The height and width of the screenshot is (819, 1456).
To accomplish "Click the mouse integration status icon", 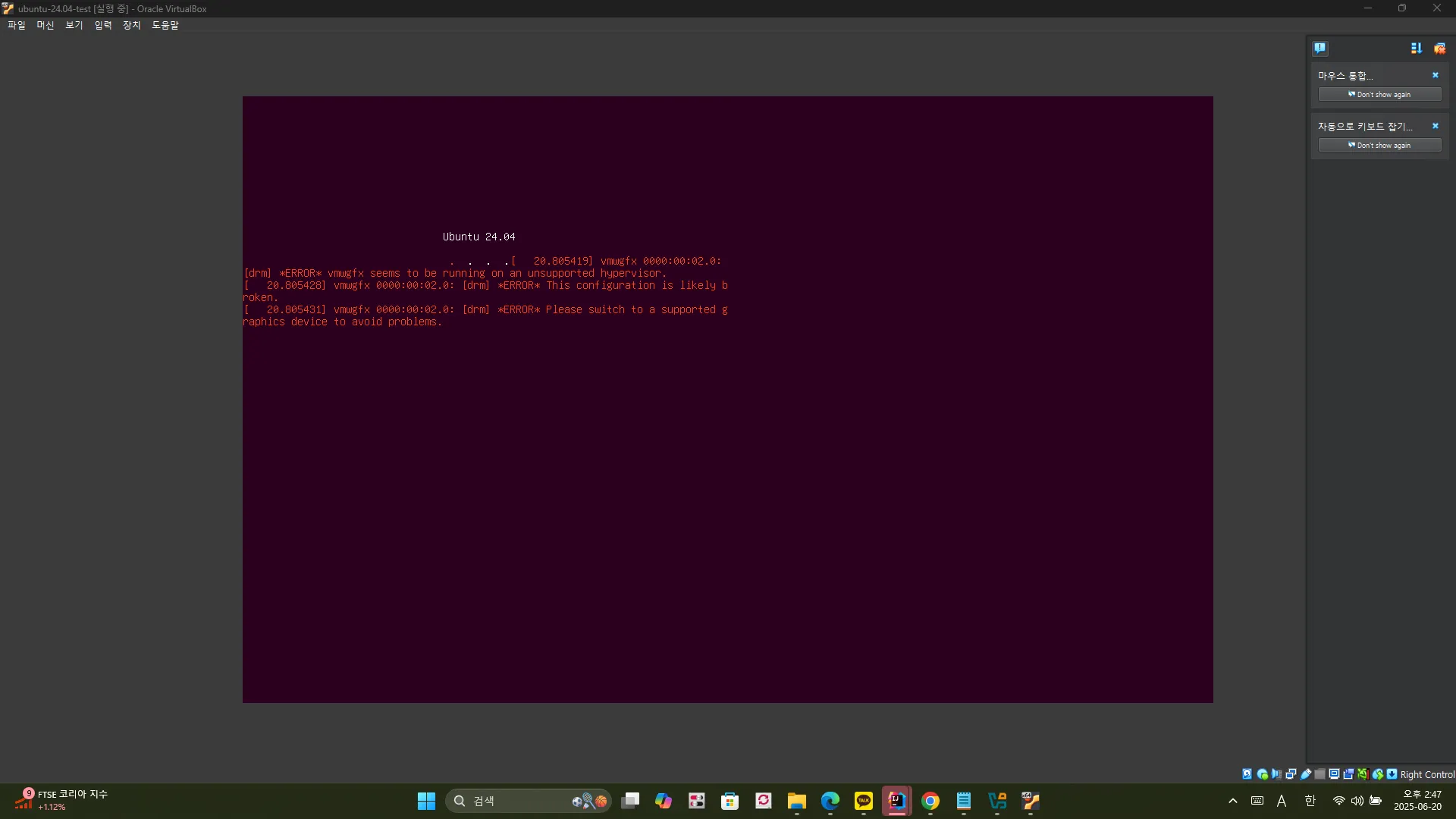I will click(1378, 774).
